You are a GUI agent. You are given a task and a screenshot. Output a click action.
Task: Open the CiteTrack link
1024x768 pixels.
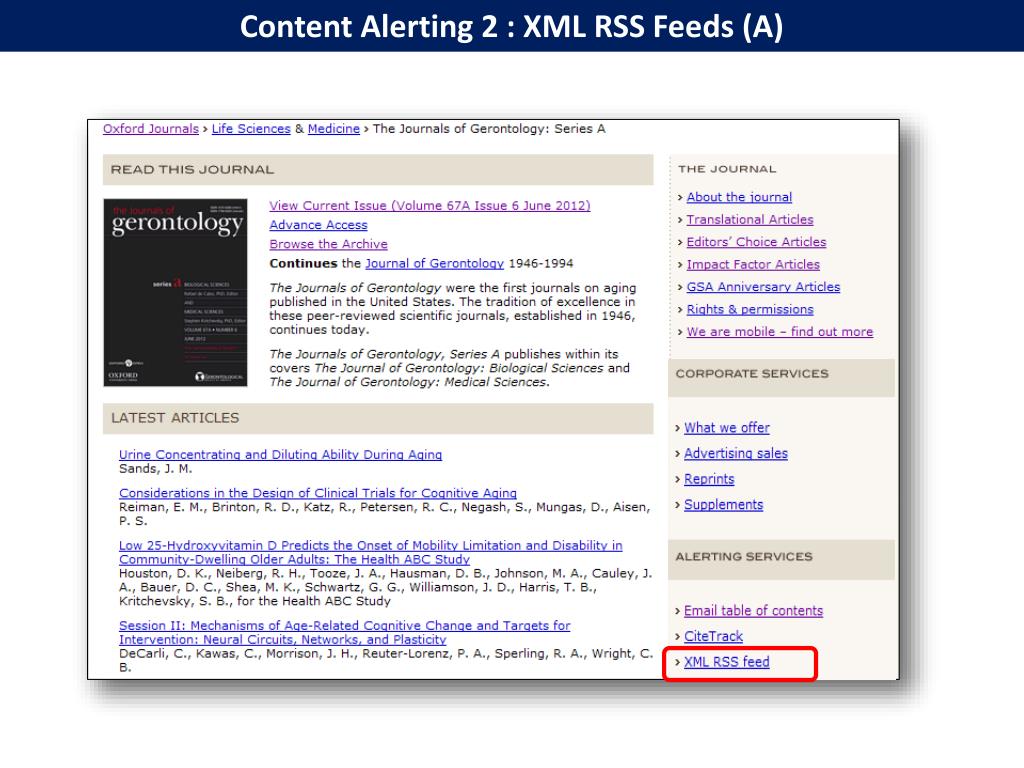[x=713, y=636]
